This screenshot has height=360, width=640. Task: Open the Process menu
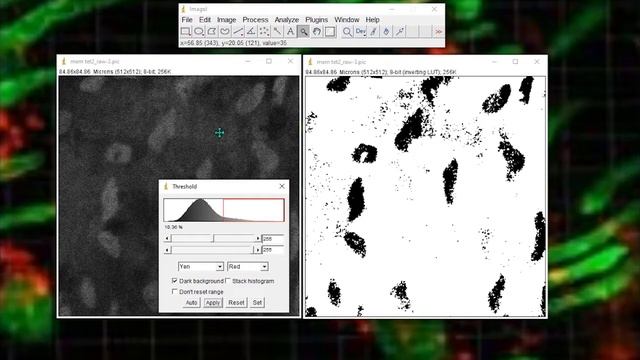click(256, 20)
